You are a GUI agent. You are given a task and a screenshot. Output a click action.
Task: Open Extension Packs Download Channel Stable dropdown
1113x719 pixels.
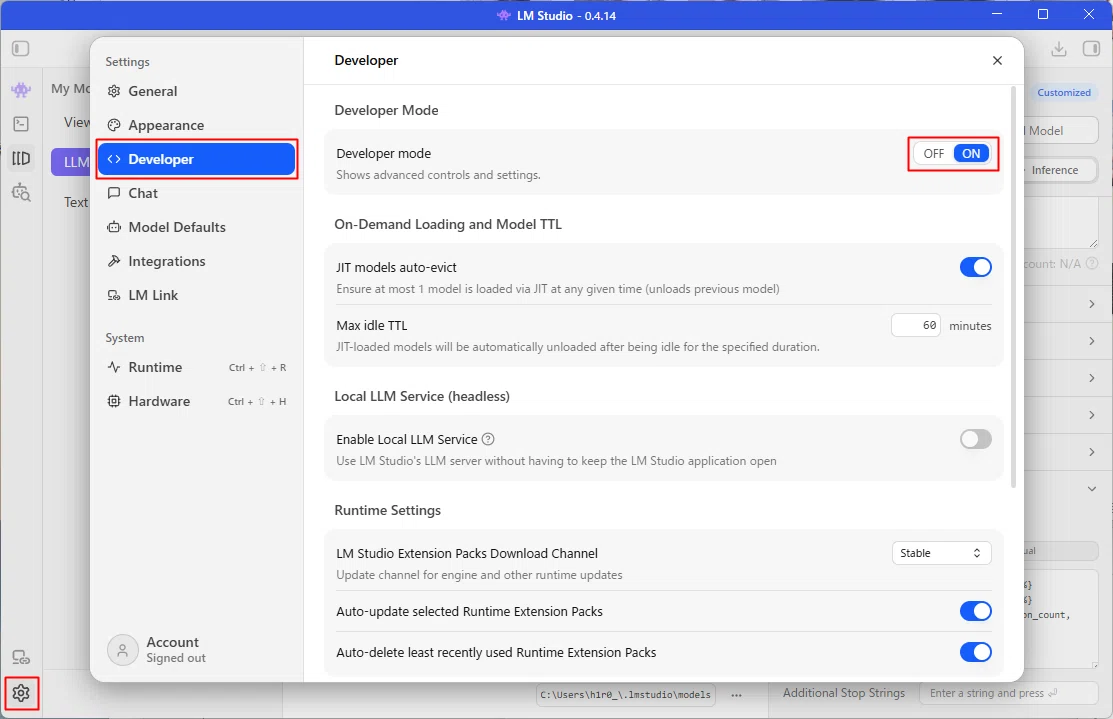point(941,553)
